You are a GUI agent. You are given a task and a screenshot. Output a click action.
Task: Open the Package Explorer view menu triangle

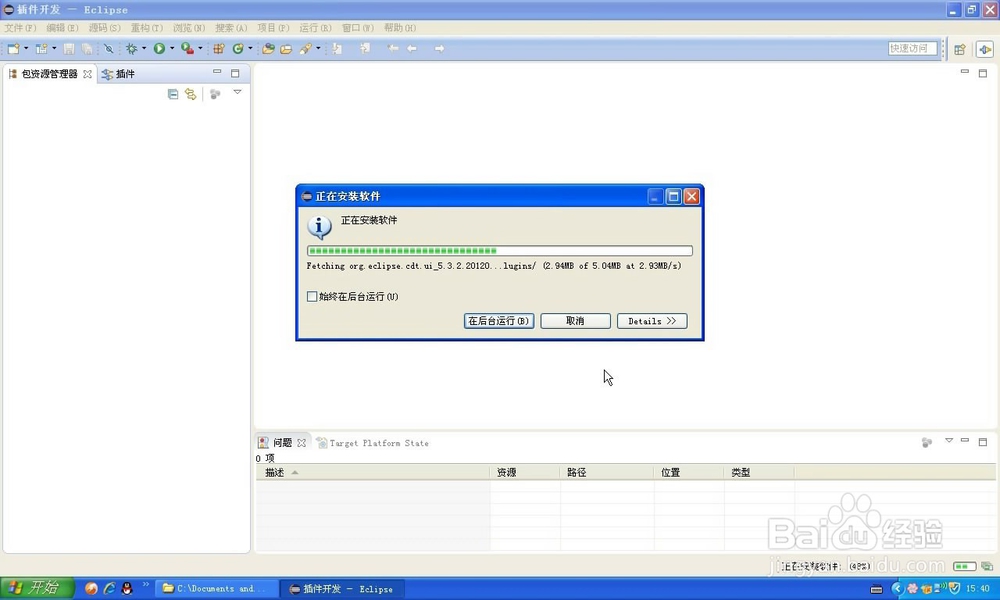(237, 92)
